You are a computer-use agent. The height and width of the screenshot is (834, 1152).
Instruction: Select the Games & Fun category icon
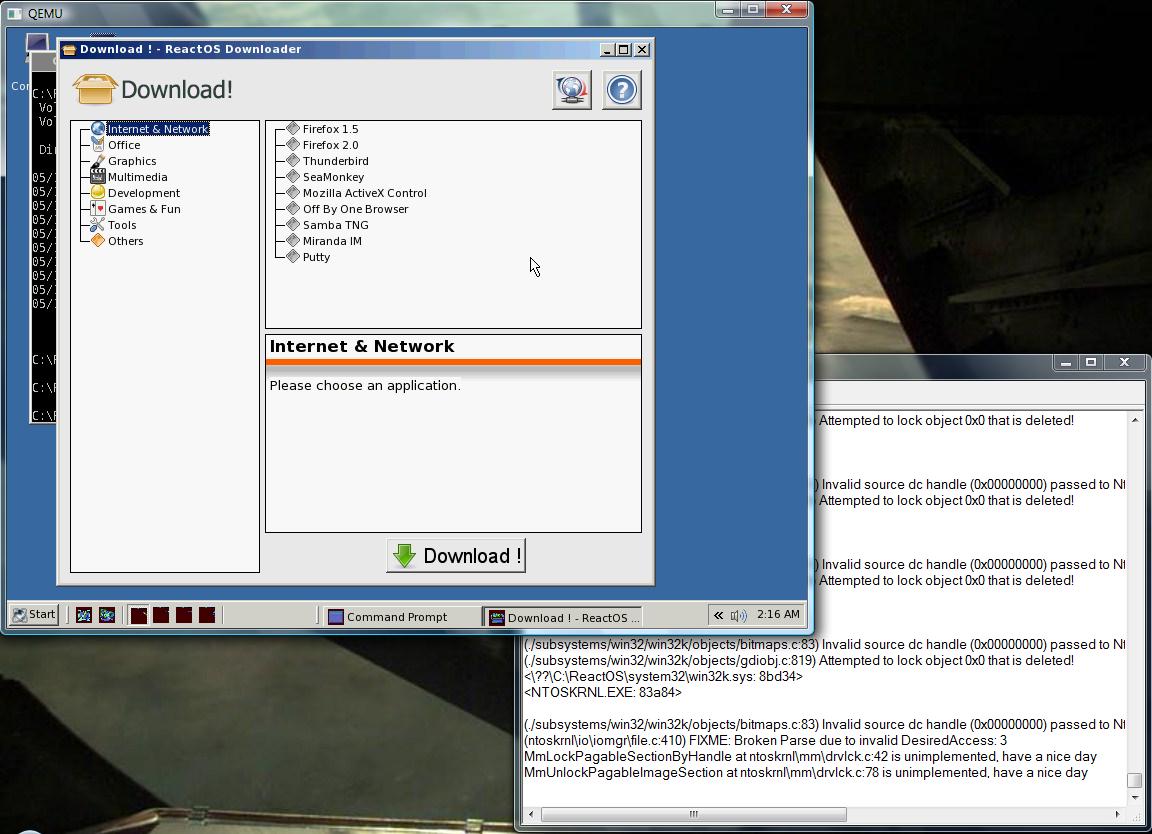98,209
